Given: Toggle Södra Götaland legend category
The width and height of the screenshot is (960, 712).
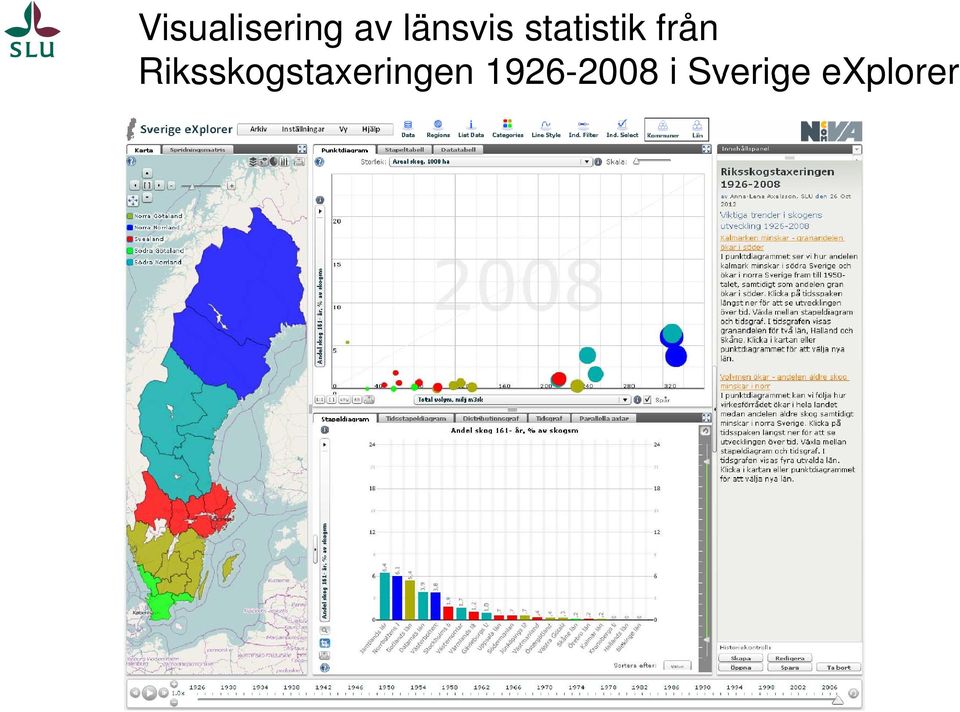Looking at the screenshot, I should point(155,250).
